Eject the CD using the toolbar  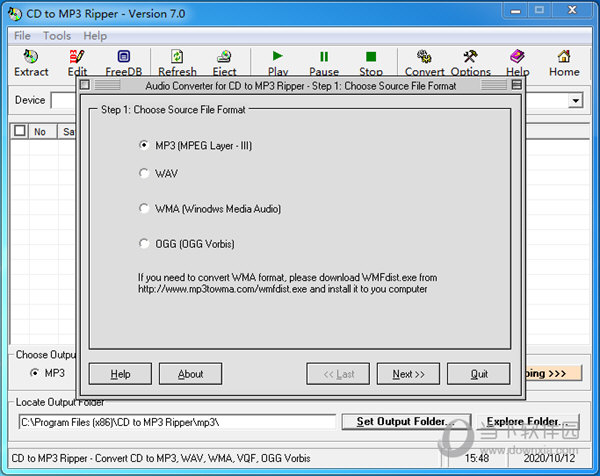(224, 63)
